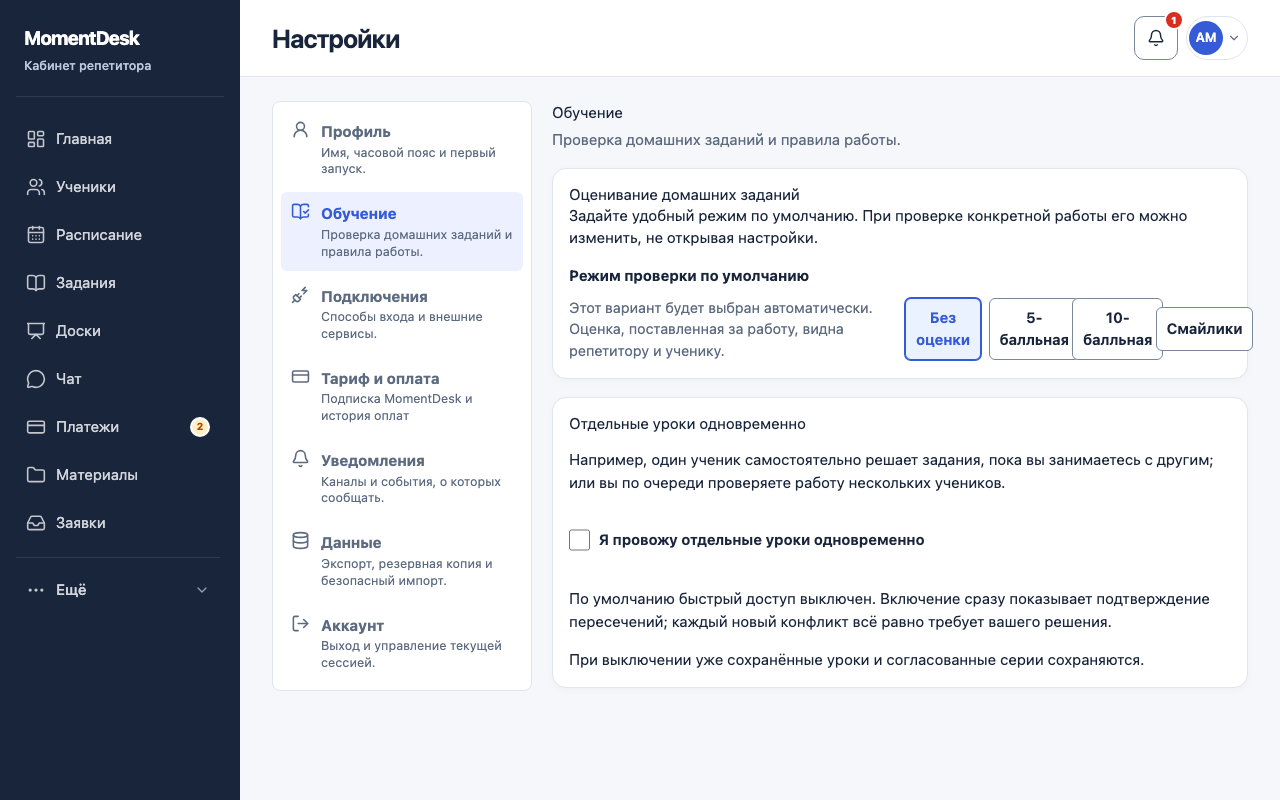
Task: Click the Аккаунт logout arrow icon
Action: click(300, 624)
